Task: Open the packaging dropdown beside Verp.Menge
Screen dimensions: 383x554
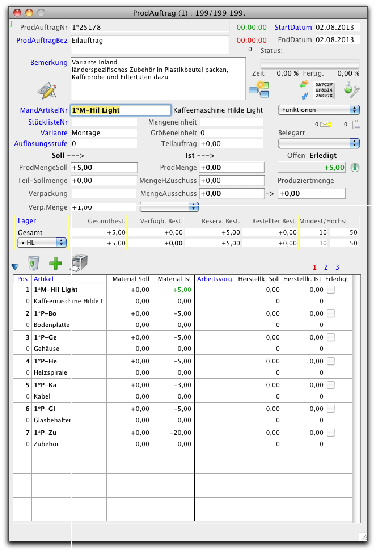Action: [x=170, y=207]
